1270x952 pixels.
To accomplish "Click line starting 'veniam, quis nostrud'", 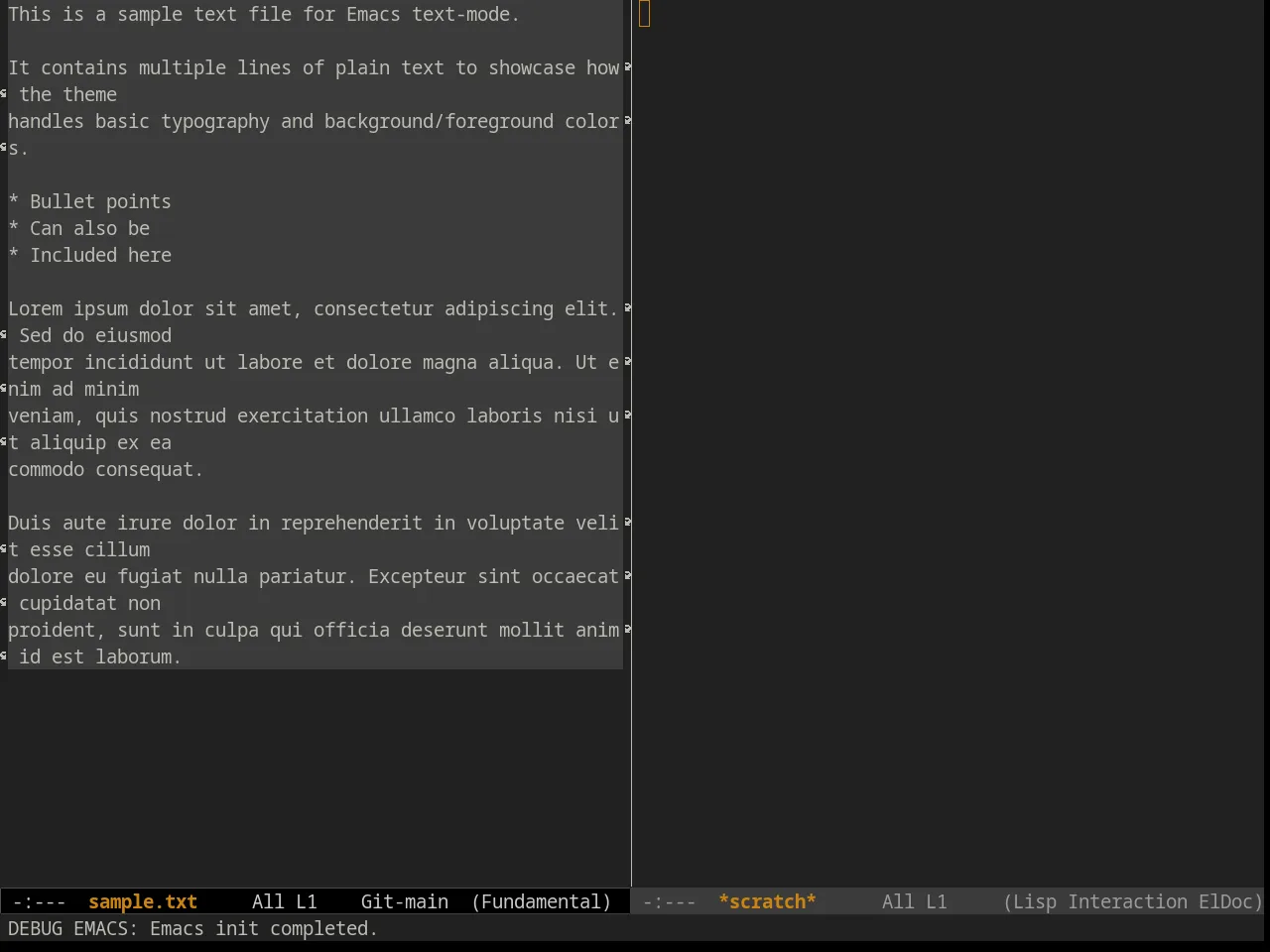I will click(x=314, y=416).
